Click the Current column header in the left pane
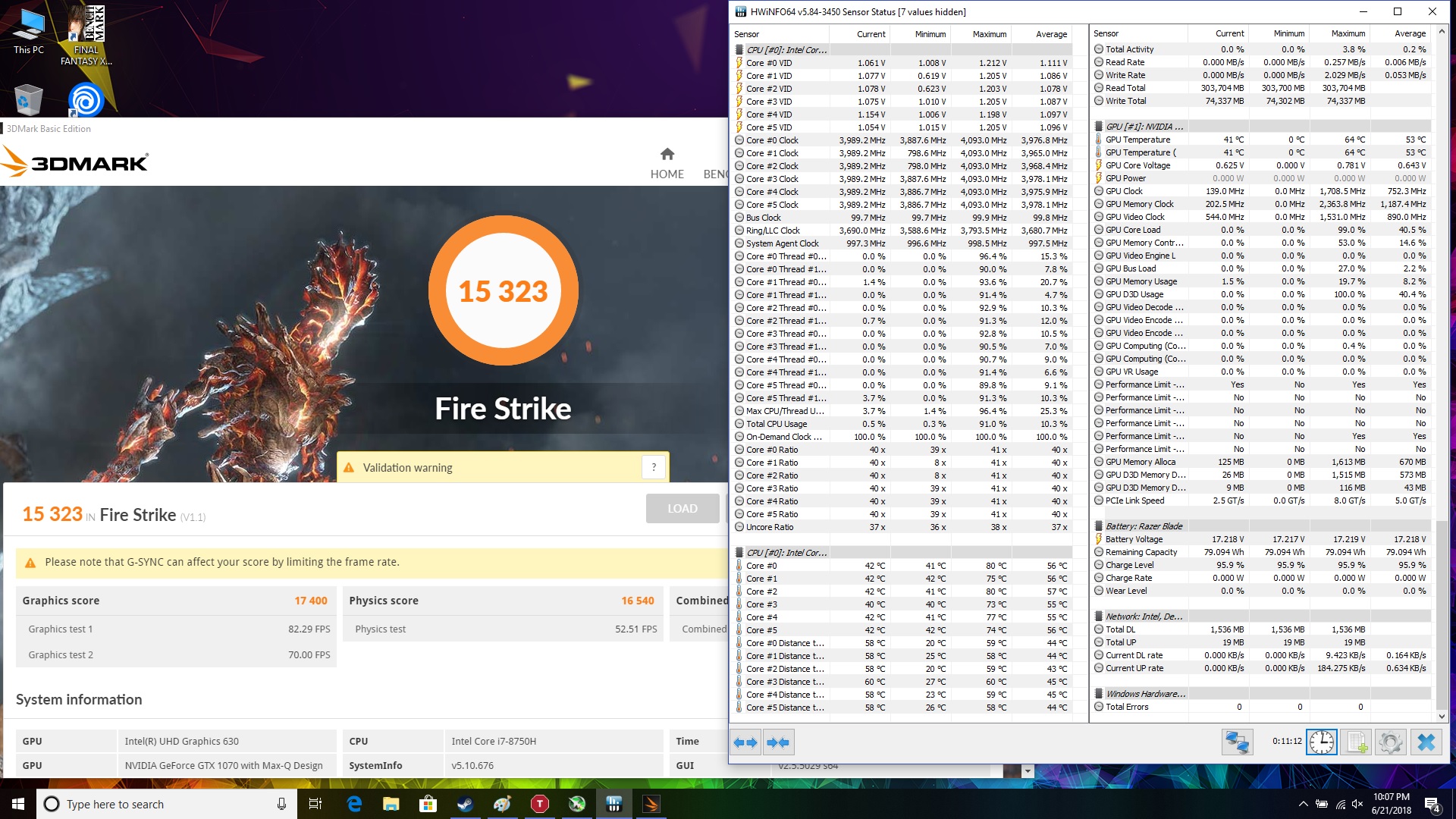Viewport: 1456px width, 819px height. click(859, 34)
